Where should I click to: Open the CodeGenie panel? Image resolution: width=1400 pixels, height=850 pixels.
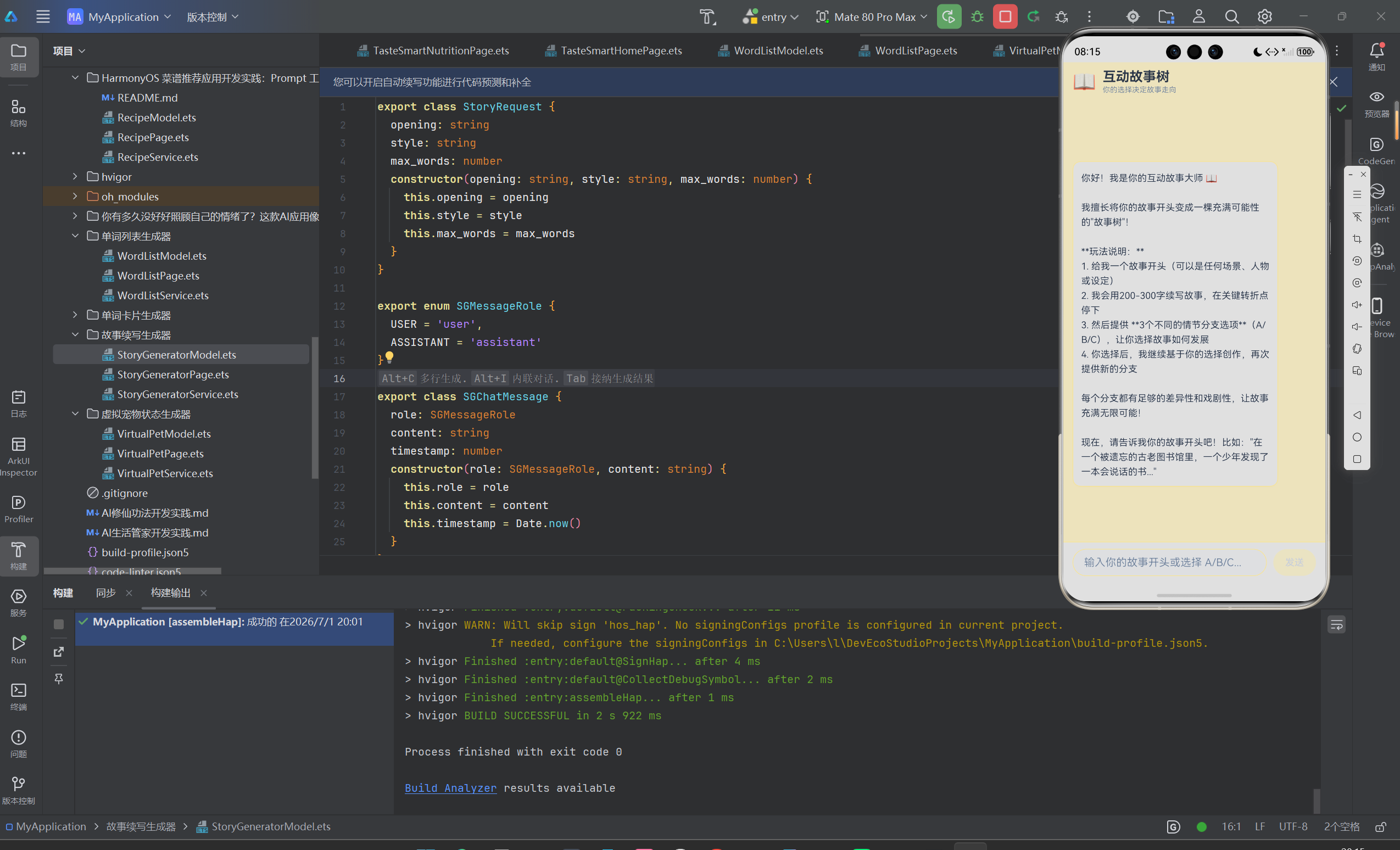[1377, 151]
